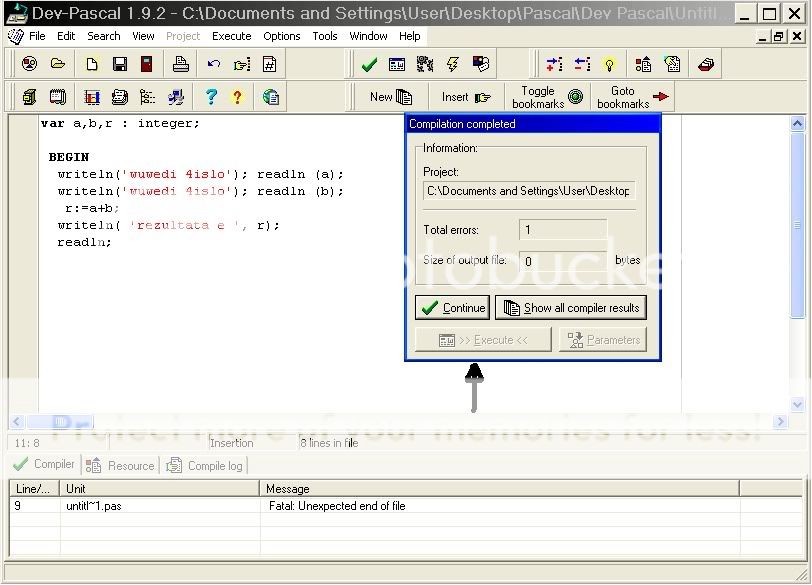Click Toggle bookmarks button
This screenshot has height=585, width=812.
(x=547, y=97)
